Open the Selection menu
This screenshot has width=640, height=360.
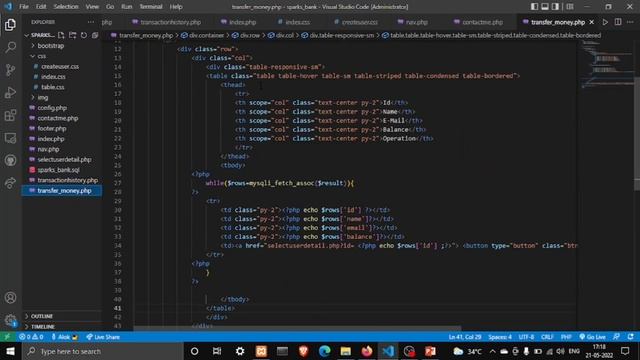(66, 7)
